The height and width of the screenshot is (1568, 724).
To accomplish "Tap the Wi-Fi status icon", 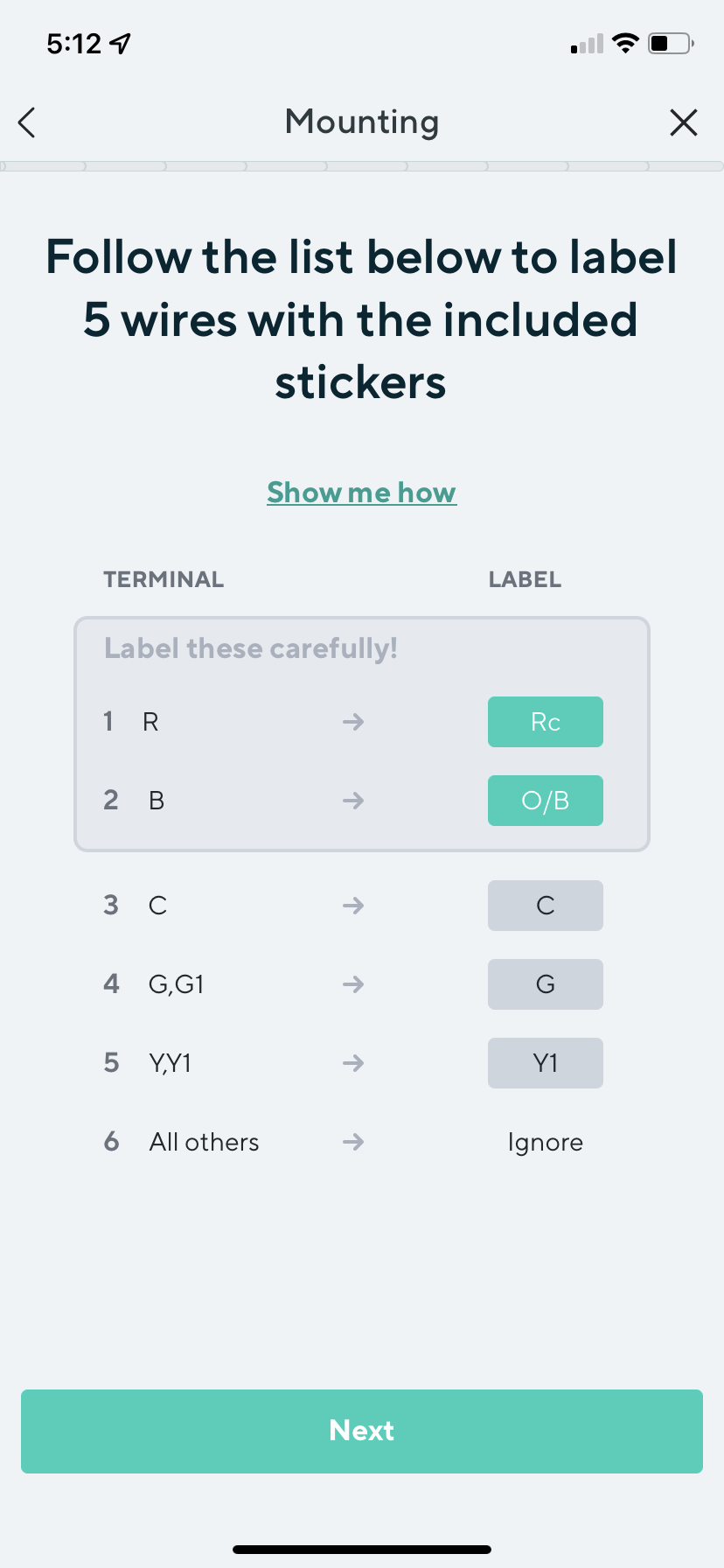I will pyautogui.click(x=625, y=43).
